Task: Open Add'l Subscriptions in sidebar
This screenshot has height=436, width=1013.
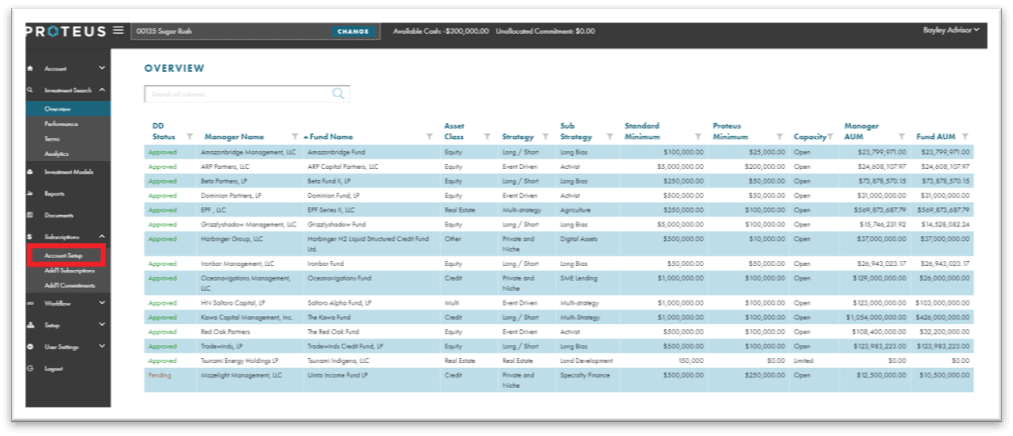Action: tap(68, 271)
